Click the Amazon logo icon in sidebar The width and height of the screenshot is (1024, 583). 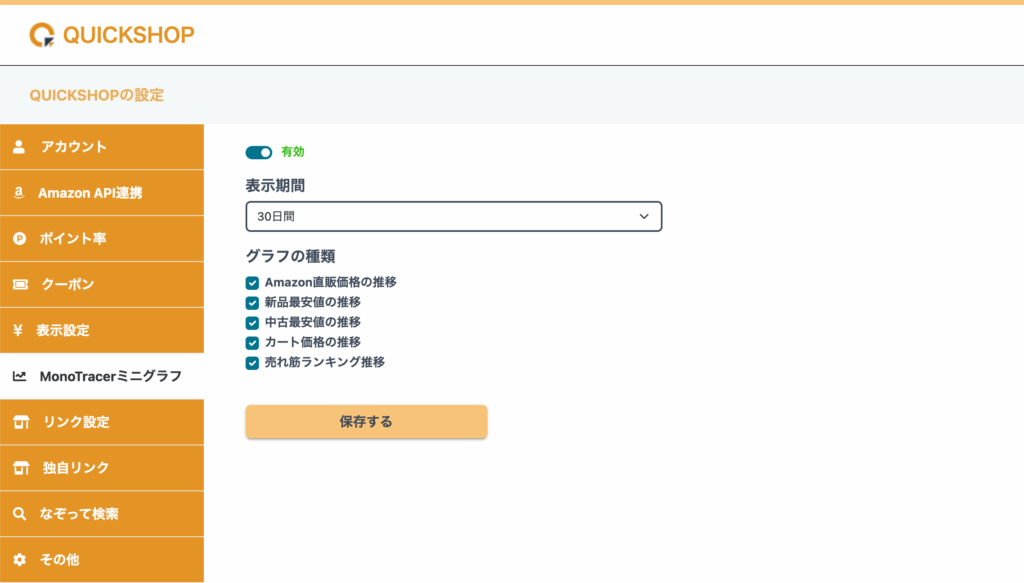click(x=19, y=193)
